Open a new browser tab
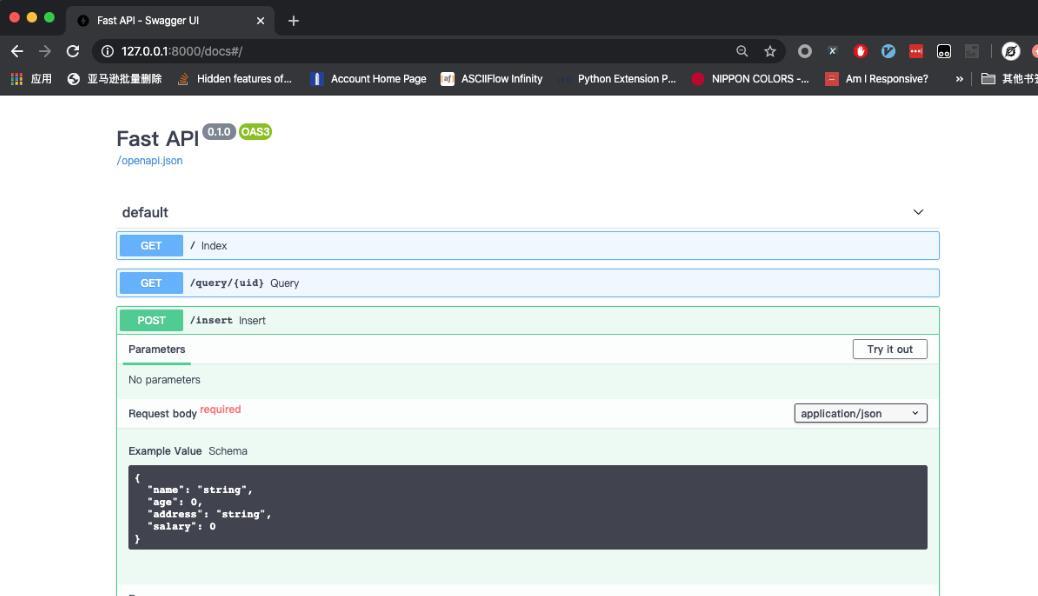1038x596 pixels. coord(293,21)
